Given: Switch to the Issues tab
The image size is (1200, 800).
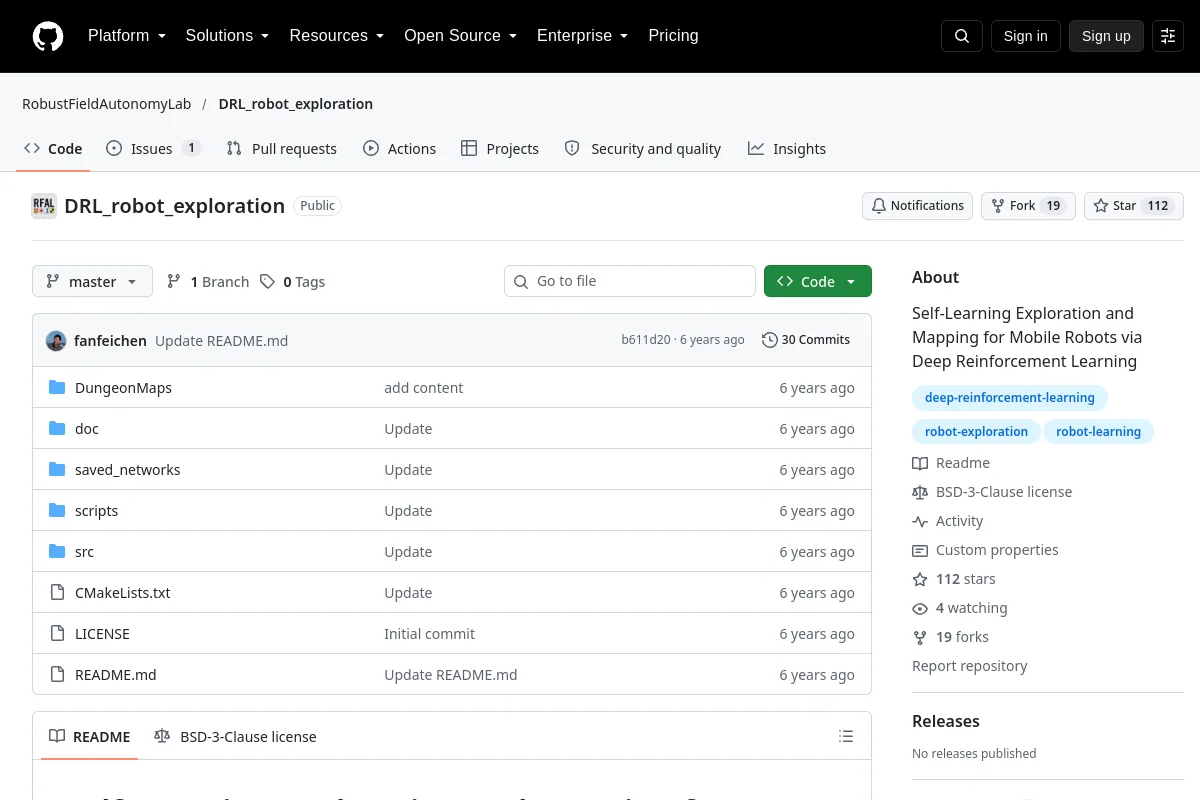Looking at the screenshot, I should click(154, 149).
